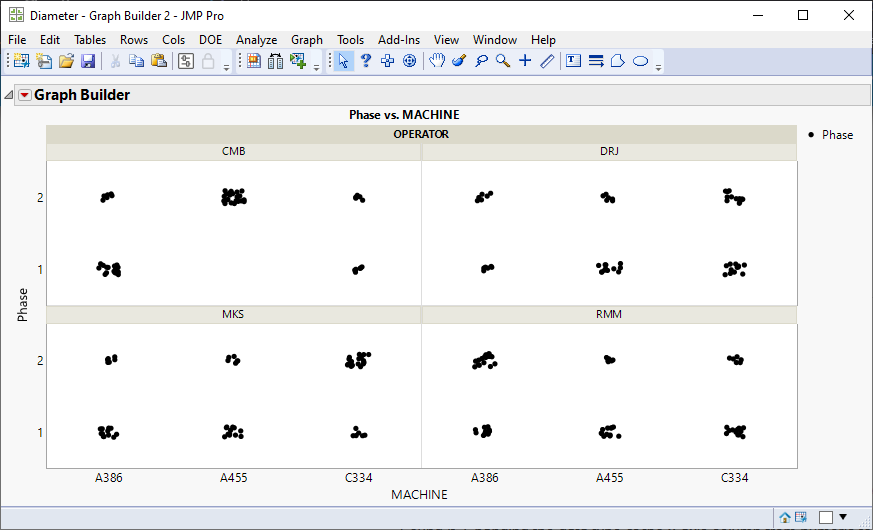Screen dimensions: 873x530
Task: Click the graph title Phase vs. MACHINE
Action: tap(404, 115)
